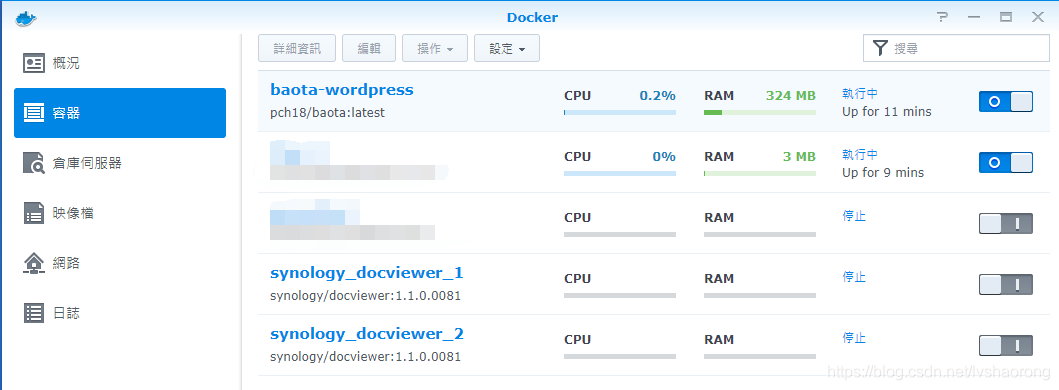Click the 網路 network sidebar icon
This screenshot has width=1059, height=390.
click(x=34, y=263)
